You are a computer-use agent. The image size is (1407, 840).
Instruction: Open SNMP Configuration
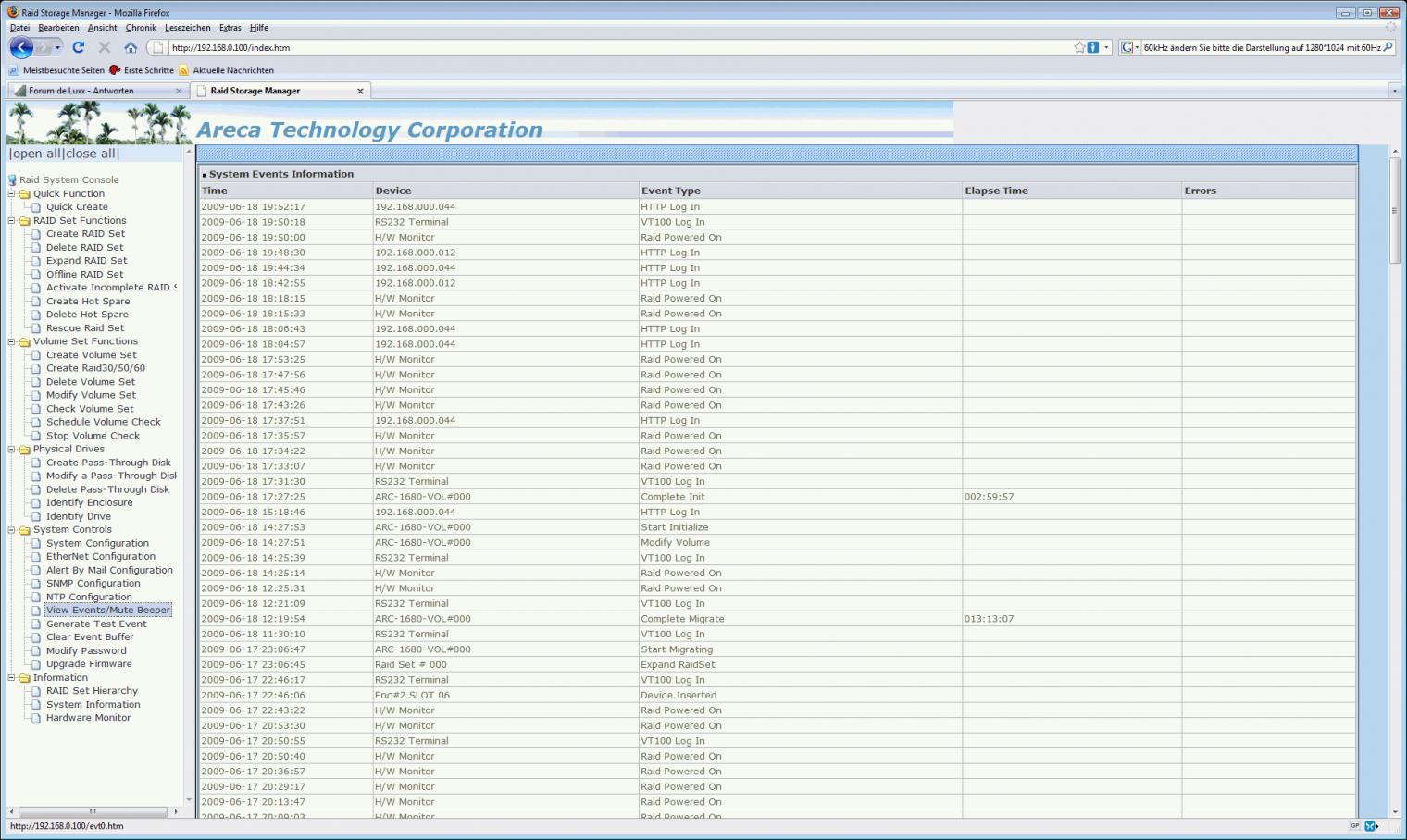pyautogui.click(x=93, y=583)
